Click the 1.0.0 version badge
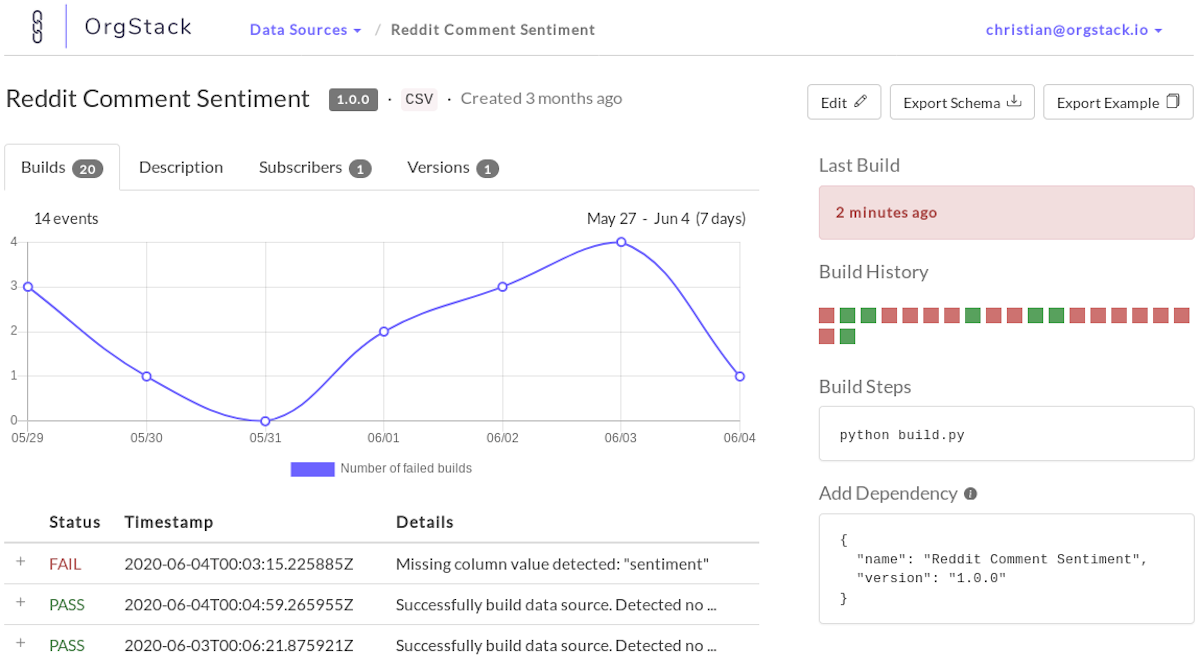The height and width of the screenshot is (670, 1200). [353, 99]
